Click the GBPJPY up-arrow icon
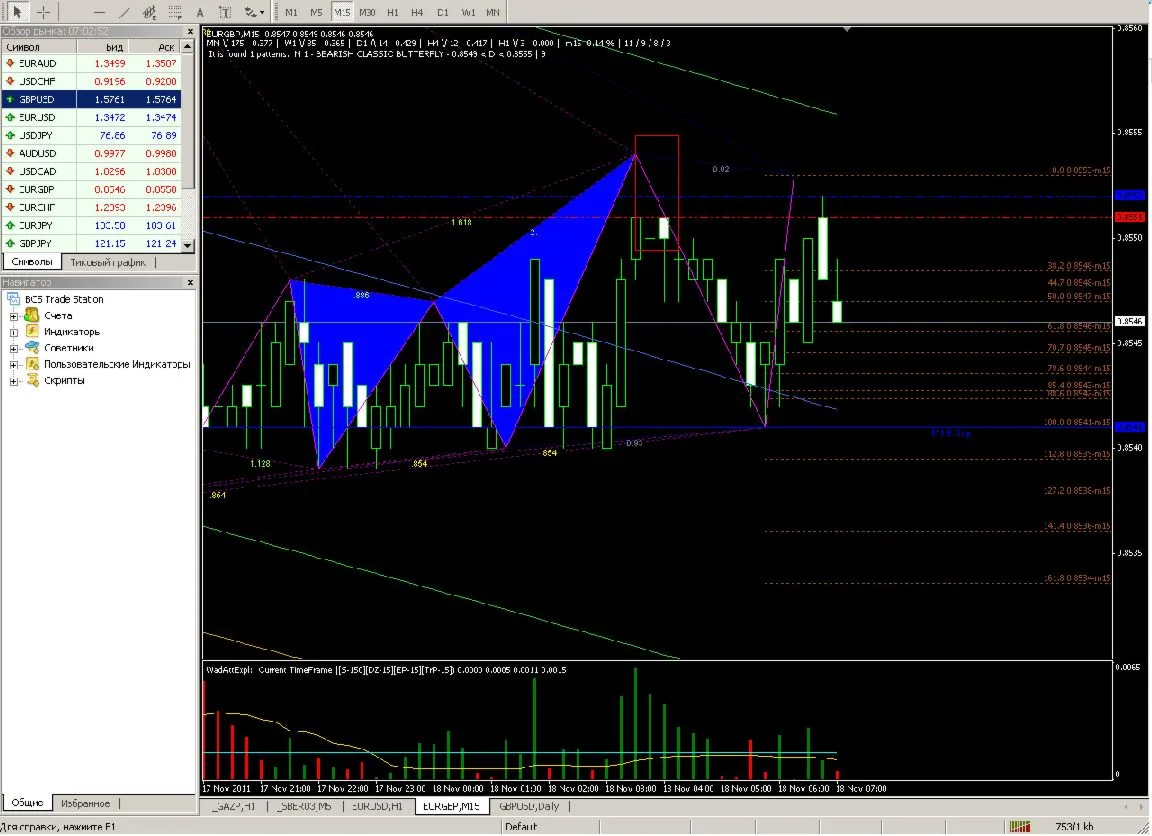Viewport: 1152px width, 836px height. [10, 243]
